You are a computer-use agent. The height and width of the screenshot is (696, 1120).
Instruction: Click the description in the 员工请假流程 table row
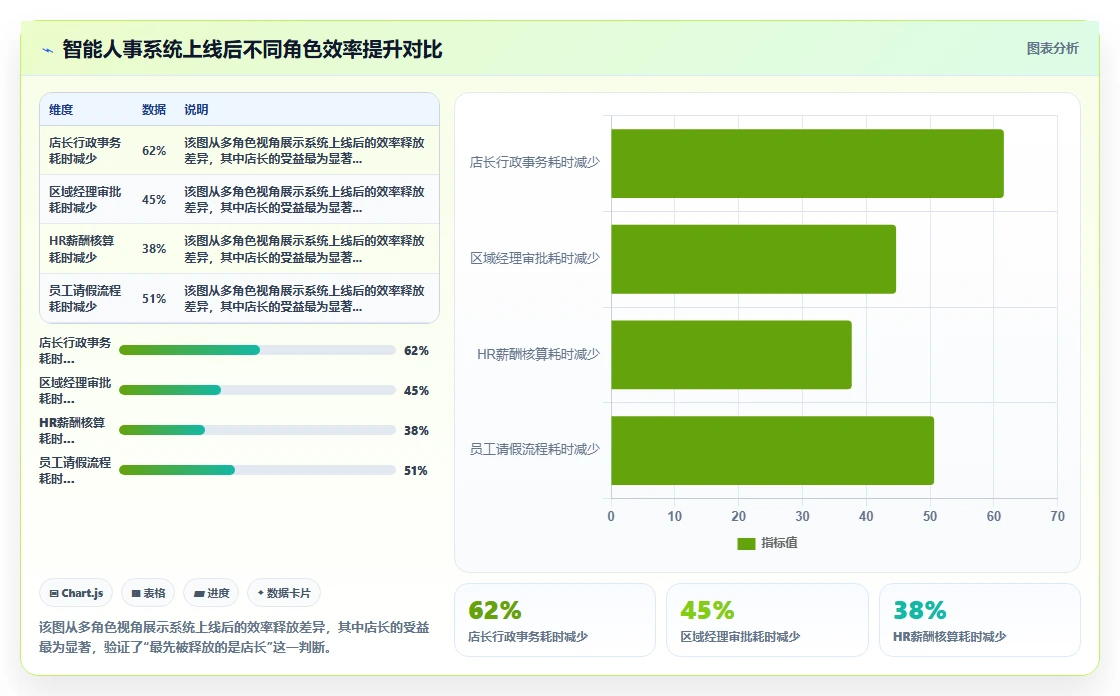[x=304, y=299]
